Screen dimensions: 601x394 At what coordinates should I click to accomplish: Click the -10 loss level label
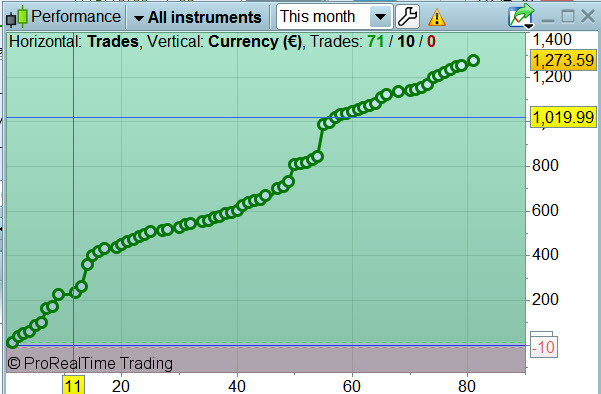[x=544, y=347]
